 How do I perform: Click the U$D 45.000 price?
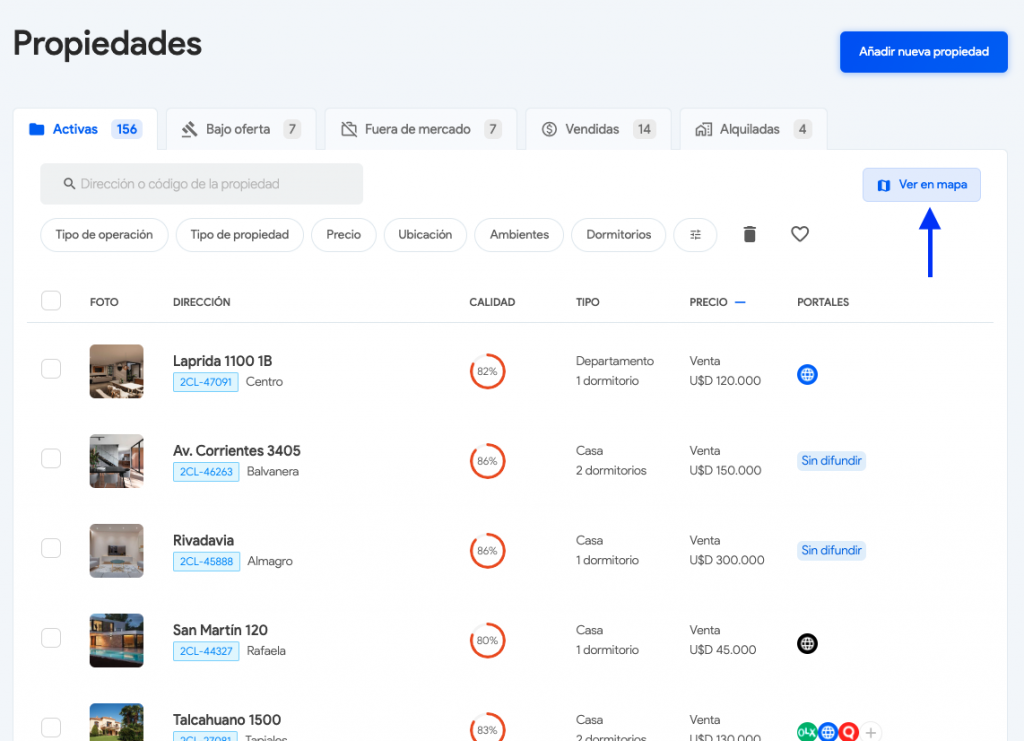(x=723, y=650)
